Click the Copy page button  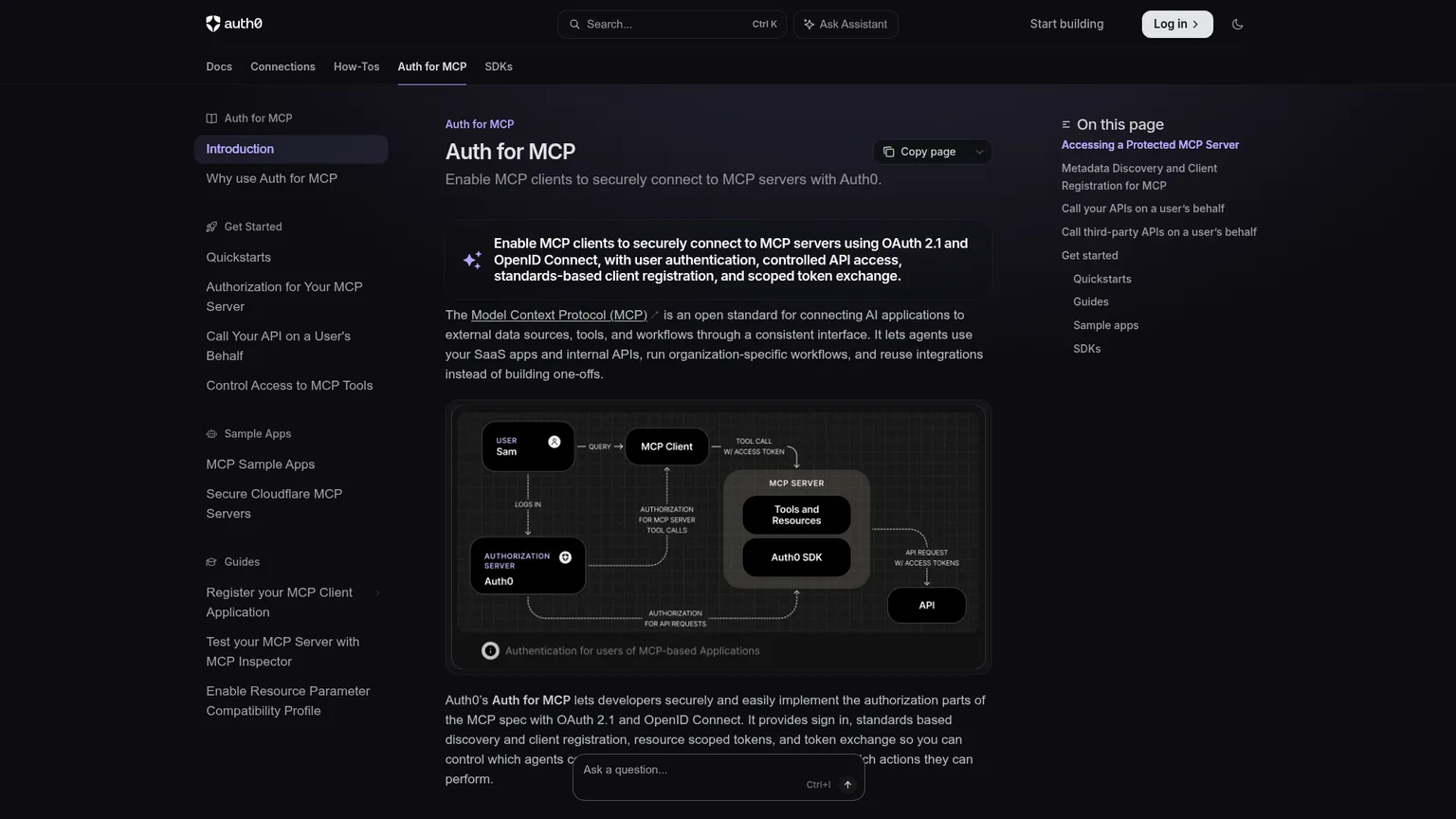tap(919, 152)
